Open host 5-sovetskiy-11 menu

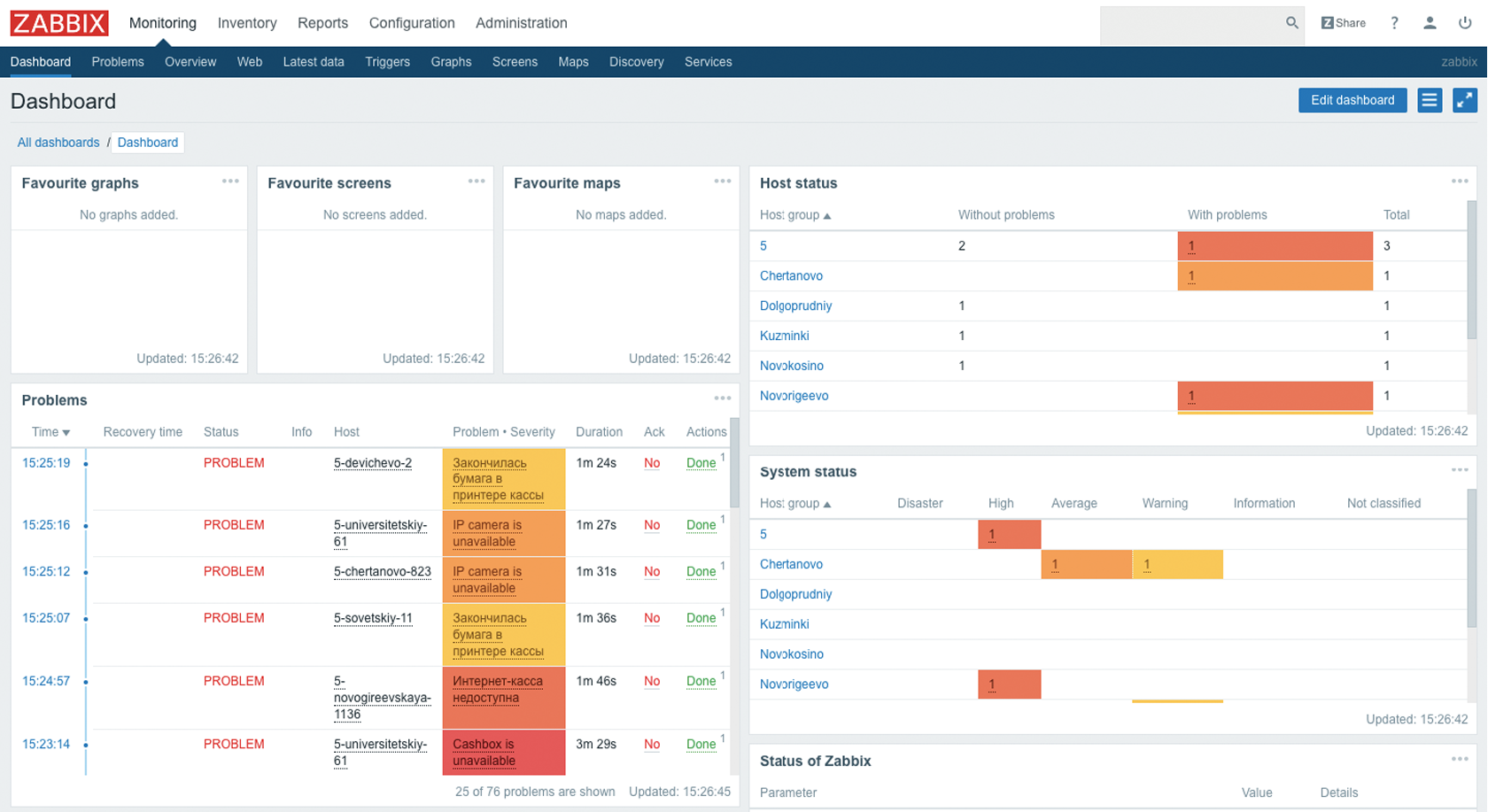[373, 618]
